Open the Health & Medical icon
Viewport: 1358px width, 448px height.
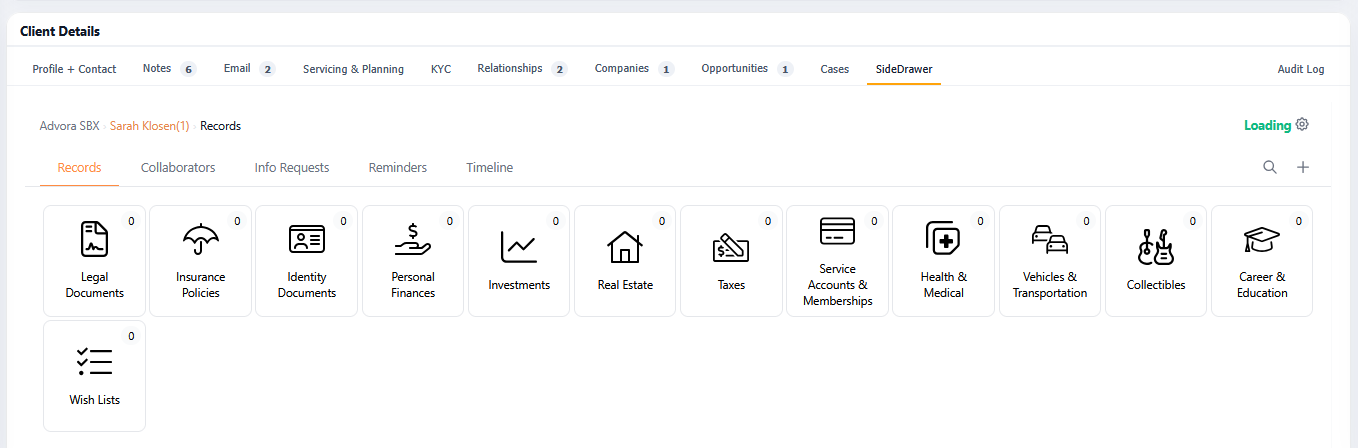click(943, 239)
